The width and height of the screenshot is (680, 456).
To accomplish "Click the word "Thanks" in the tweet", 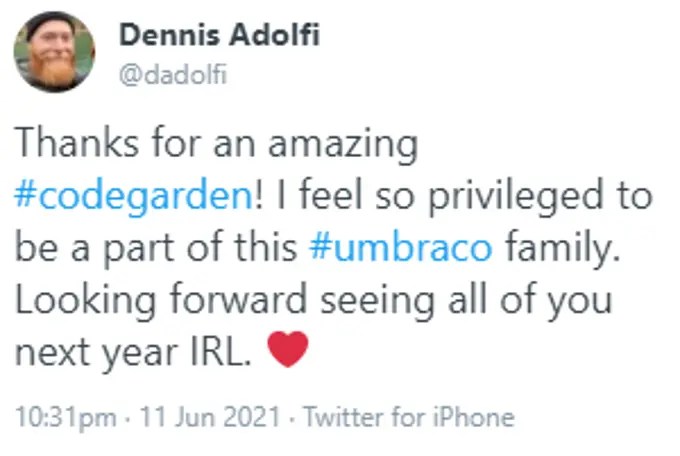I will point(68,143).
